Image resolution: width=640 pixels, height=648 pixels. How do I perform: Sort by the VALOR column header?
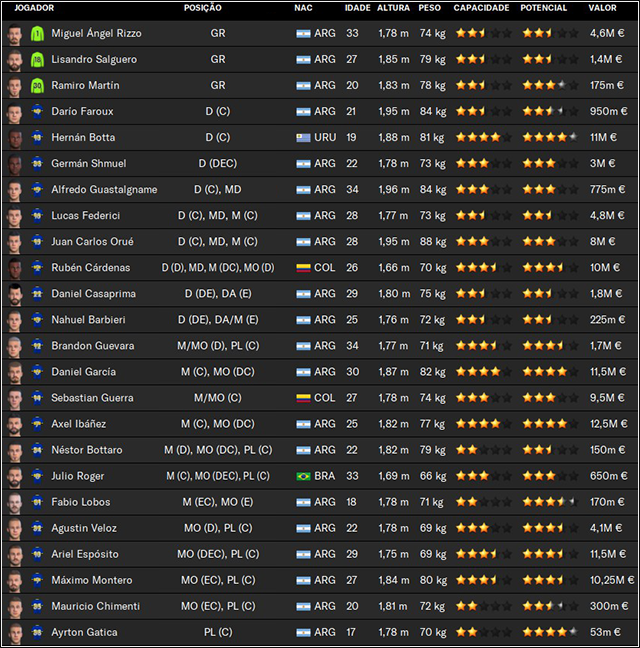602,8
